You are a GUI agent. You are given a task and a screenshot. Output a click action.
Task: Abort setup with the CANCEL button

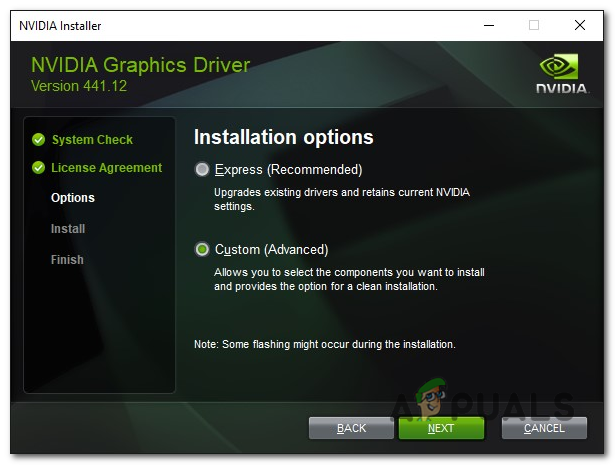[x=544, y=428]
